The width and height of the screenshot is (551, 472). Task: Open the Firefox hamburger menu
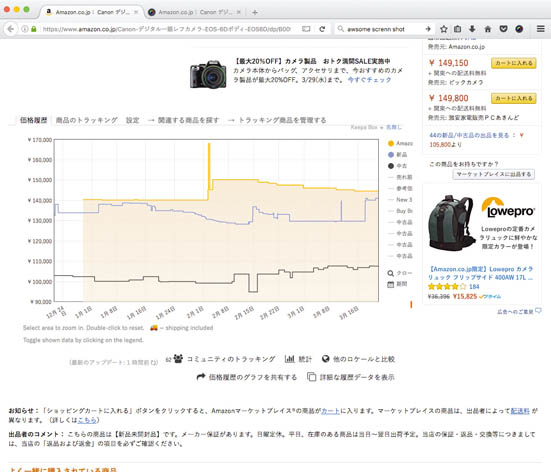[x=540, y=29]
